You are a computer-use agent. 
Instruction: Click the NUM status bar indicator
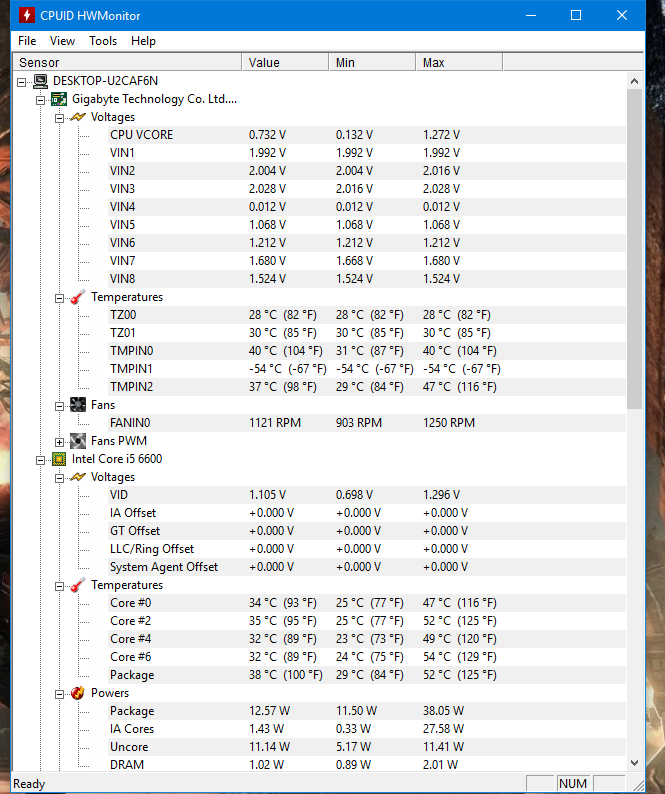(573, 783)
